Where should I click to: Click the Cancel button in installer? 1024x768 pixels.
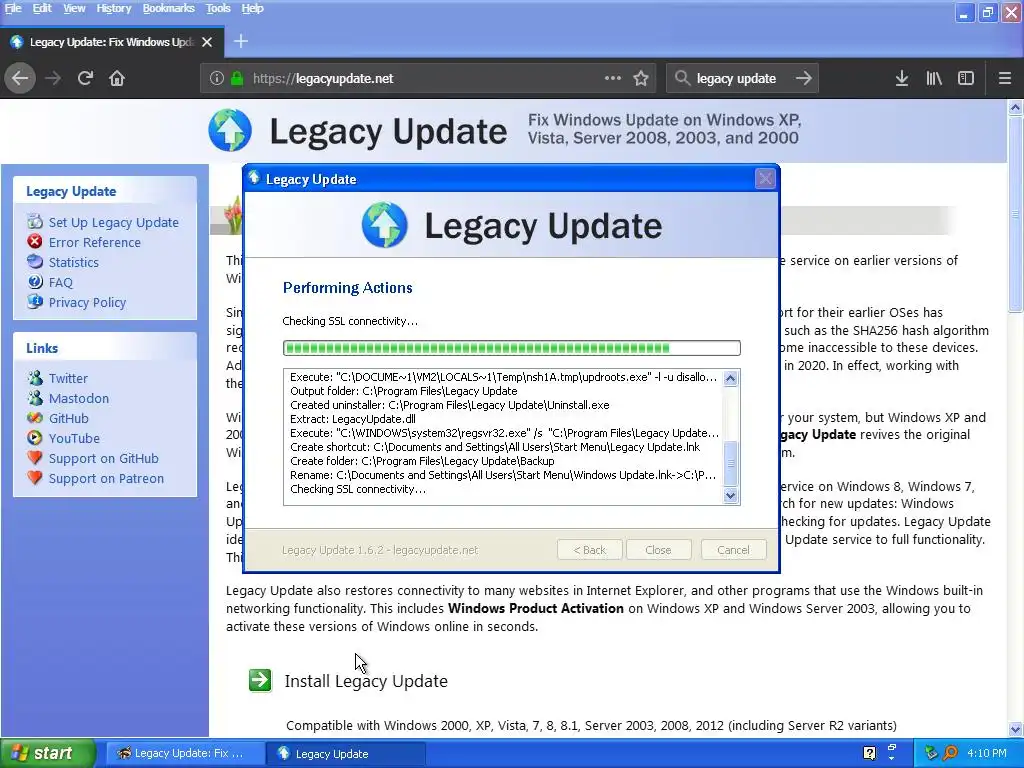[x=733, y=550]
